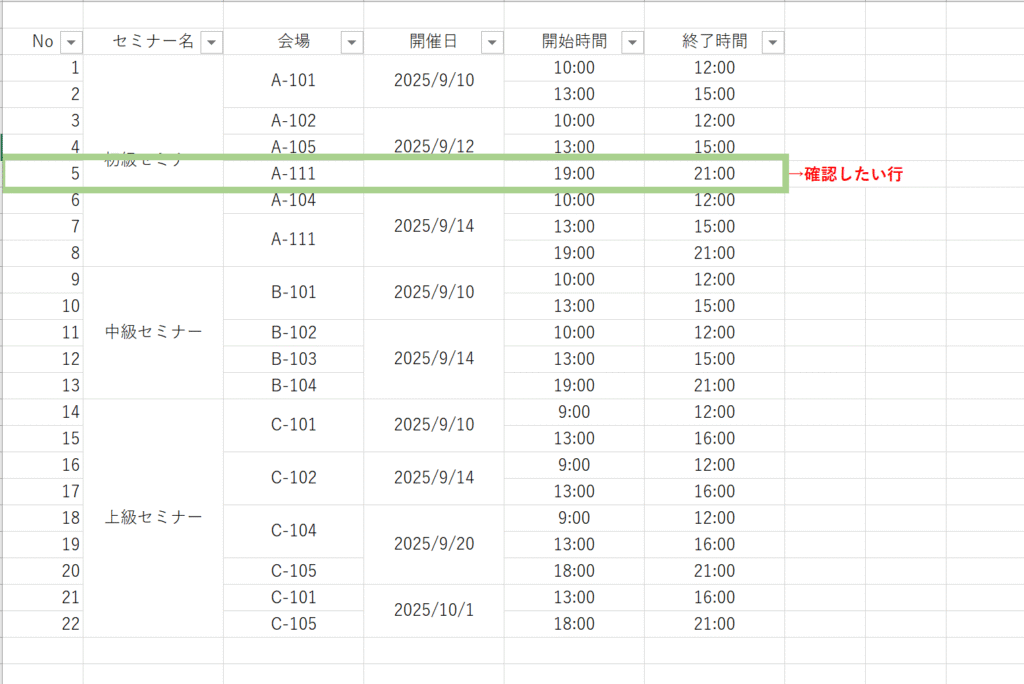Expand the 開始時間 filter dropdown
Screen dimensions: 1024x684
point(632,42)
